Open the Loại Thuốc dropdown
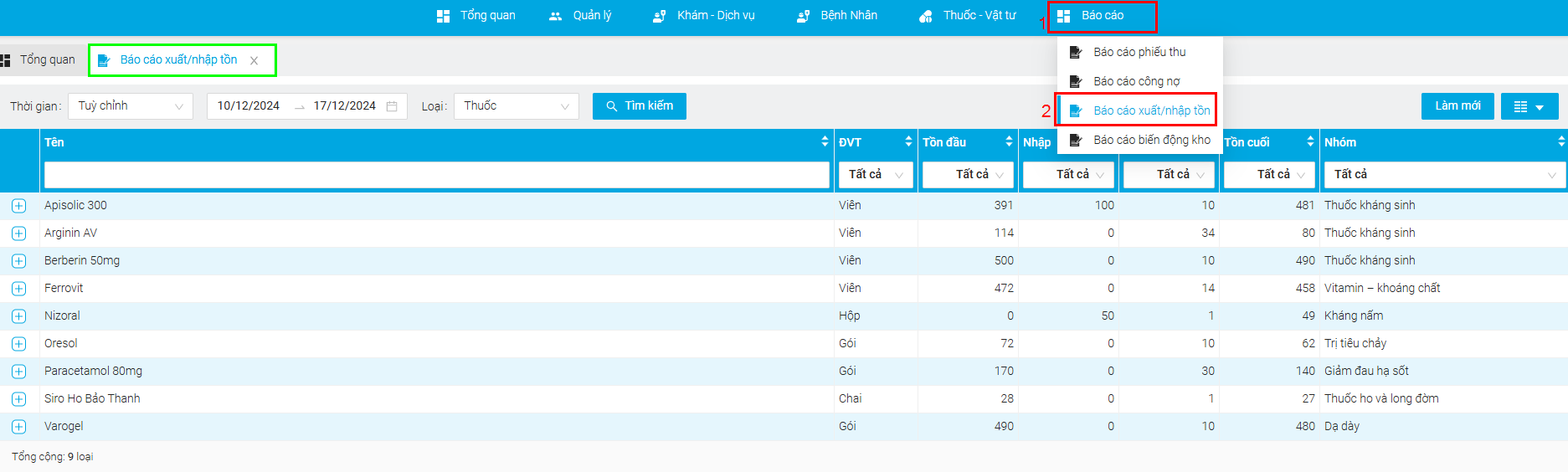 517,106
